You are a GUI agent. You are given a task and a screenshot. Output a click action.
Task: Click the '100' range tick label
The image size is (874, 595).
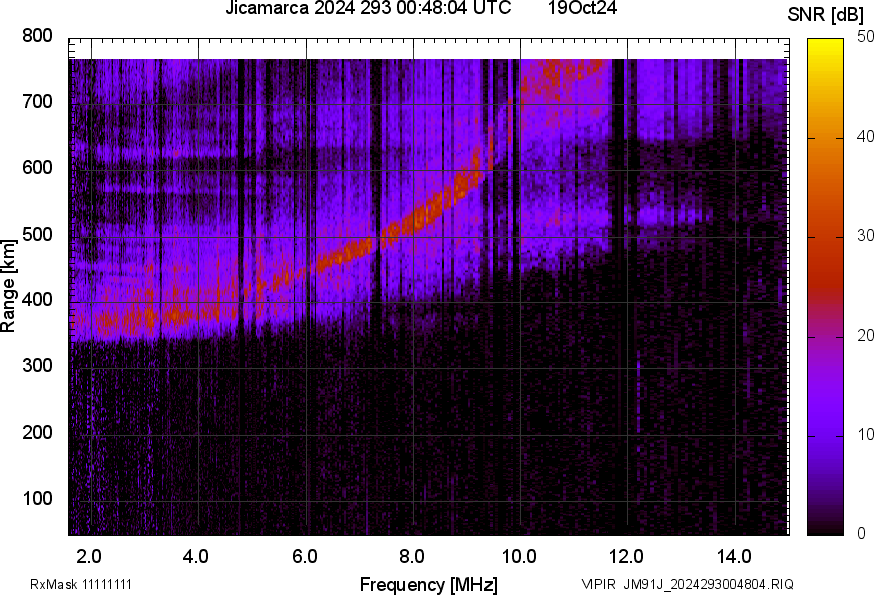pyautogui.click(x=37, y=498)
